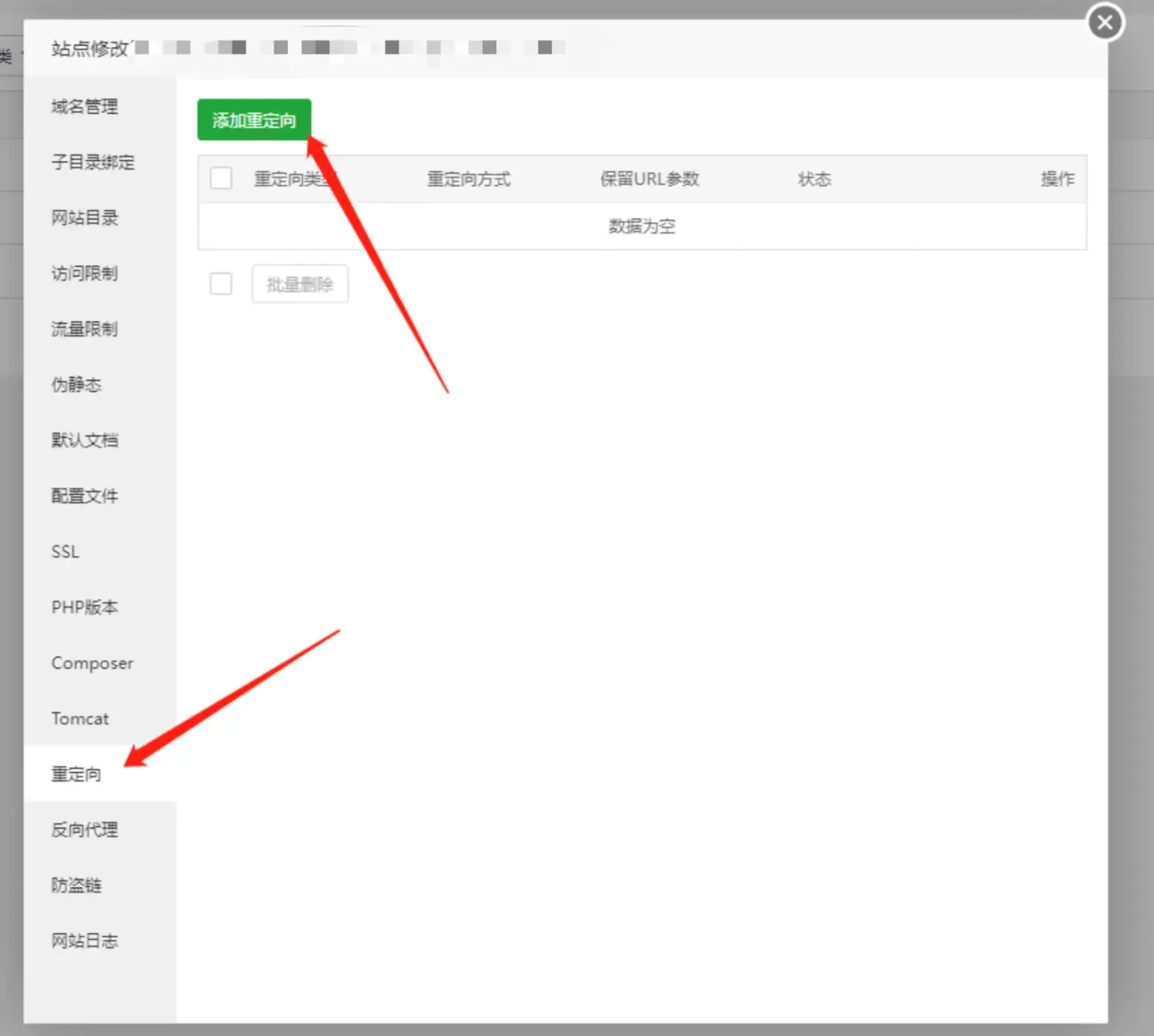Viewport: 1154px width, 1036px height.
Task: Select the Composer sidebar item
Action: 92,663
